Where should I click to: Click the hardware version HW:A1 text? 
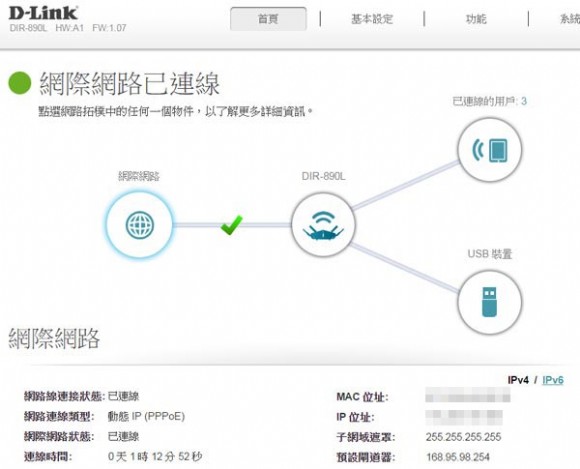pyautogui.click(x=70, y=28)
